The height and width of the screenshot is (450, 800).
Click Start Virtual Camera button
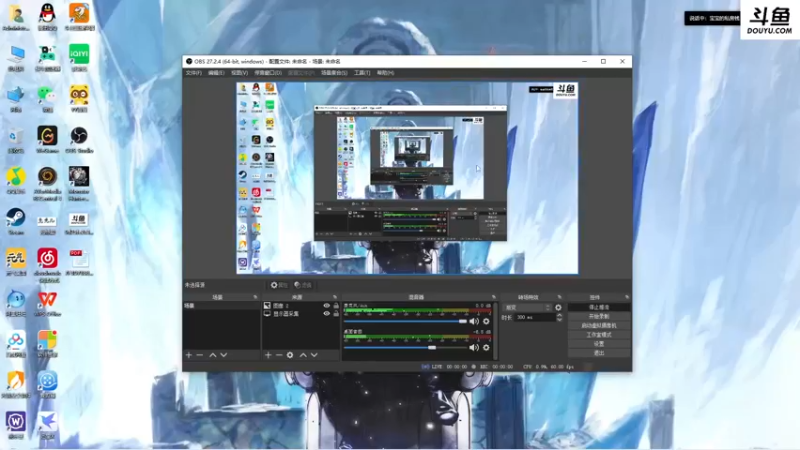(x=599, y=326)
